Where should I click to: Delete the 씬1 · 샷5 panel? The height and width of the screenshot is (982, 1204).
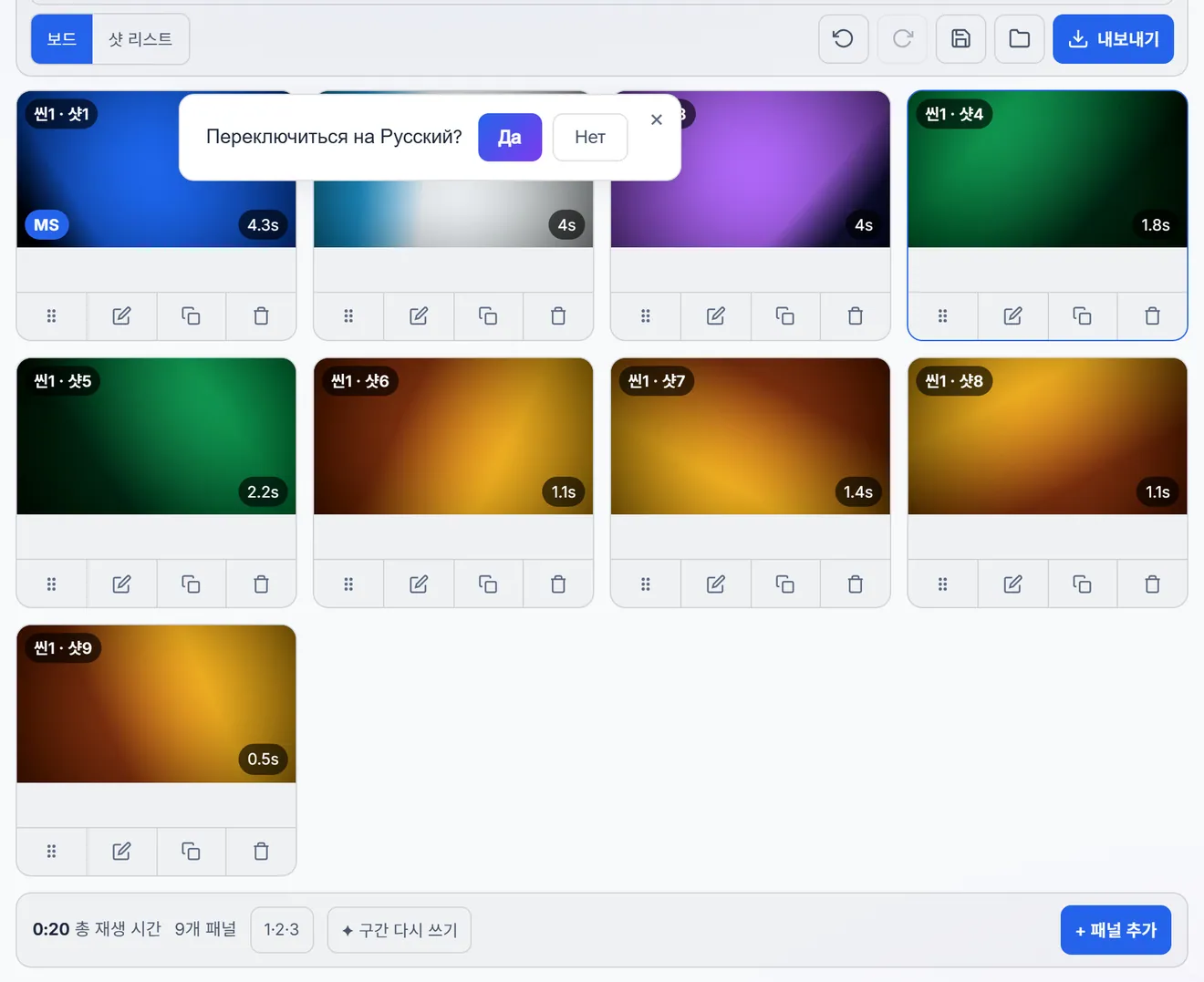261,584
